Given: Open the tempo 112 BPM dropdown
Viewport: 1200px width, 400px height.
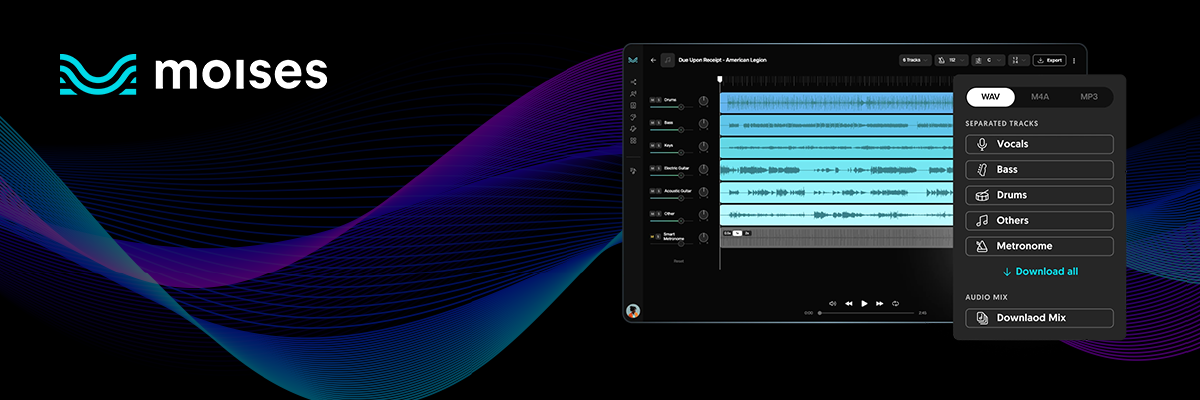Looking at the screenshot, I should coord(952,60).
